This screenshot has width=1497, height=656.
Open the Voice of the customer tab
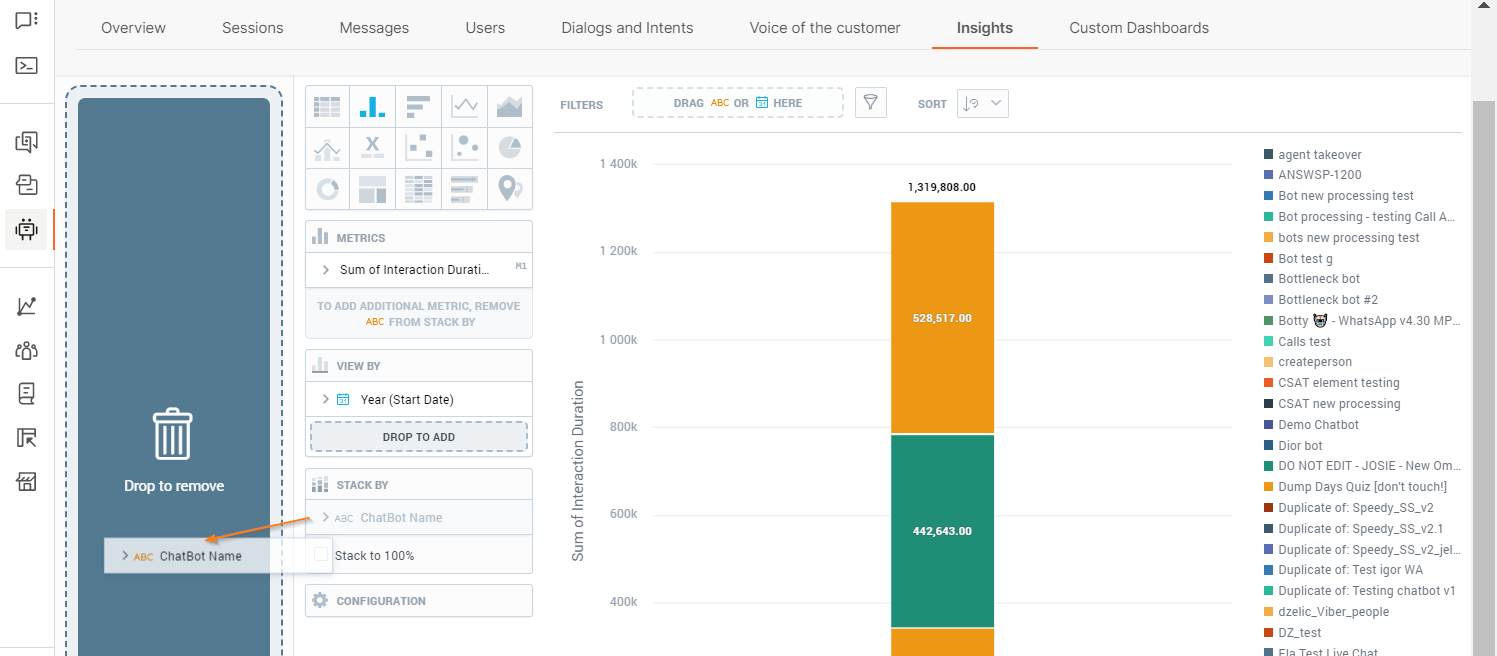(x=825, y=28)
